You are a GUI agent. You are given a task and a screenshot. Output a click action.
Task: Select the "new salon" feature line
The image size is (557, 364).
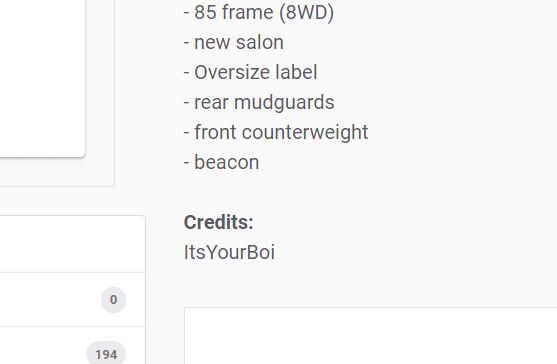pos(233,42)
